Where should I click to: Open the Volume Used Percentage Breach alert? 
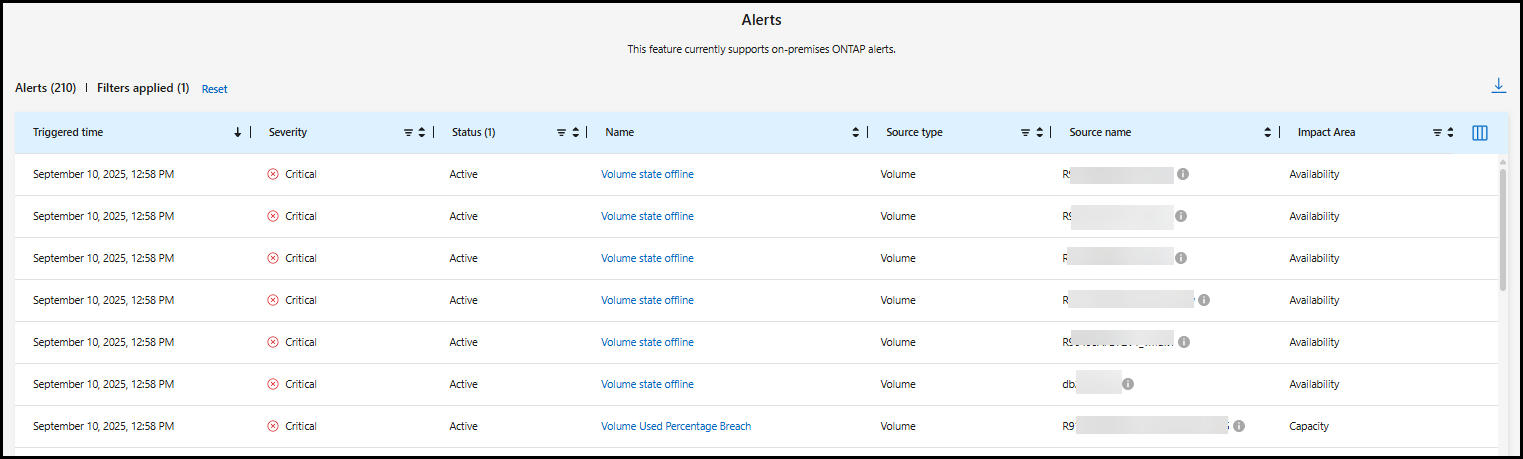click(675, 426)
